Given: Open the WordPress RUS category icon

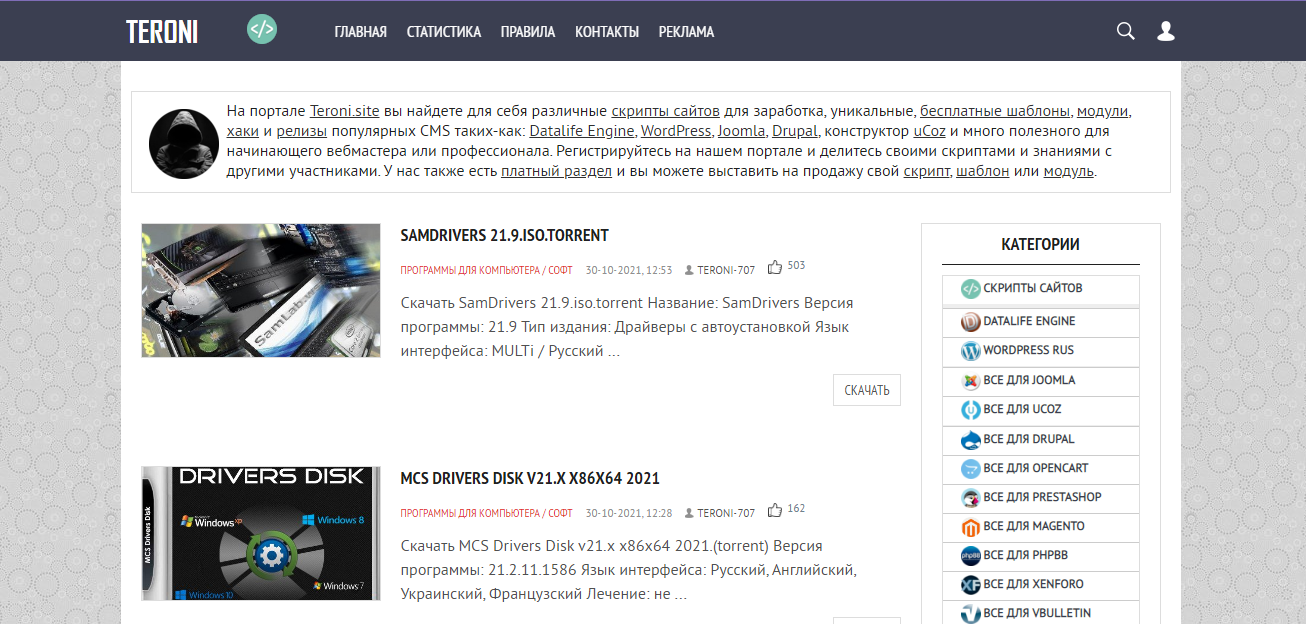Looking at the screenshot, I should pyautogui.click(x=970, y=351).
